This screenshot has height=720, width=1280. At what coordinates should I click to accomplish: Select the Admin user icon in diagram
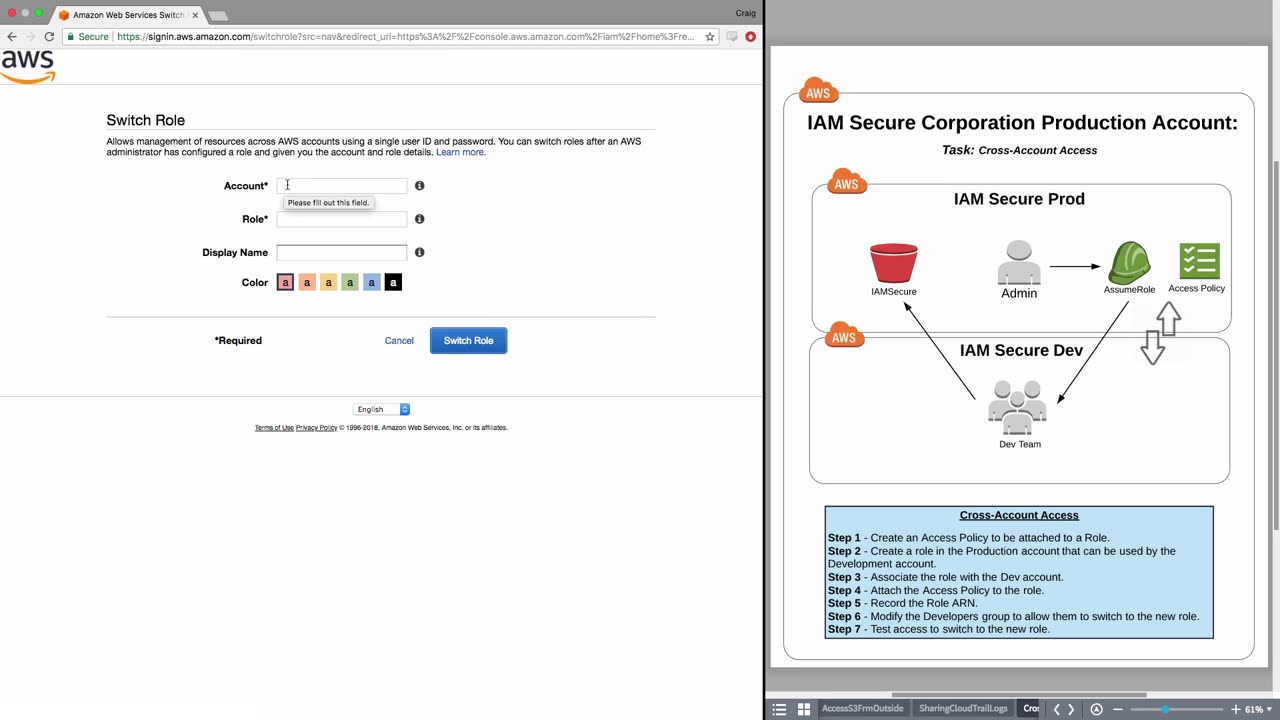click(1019, 262)
